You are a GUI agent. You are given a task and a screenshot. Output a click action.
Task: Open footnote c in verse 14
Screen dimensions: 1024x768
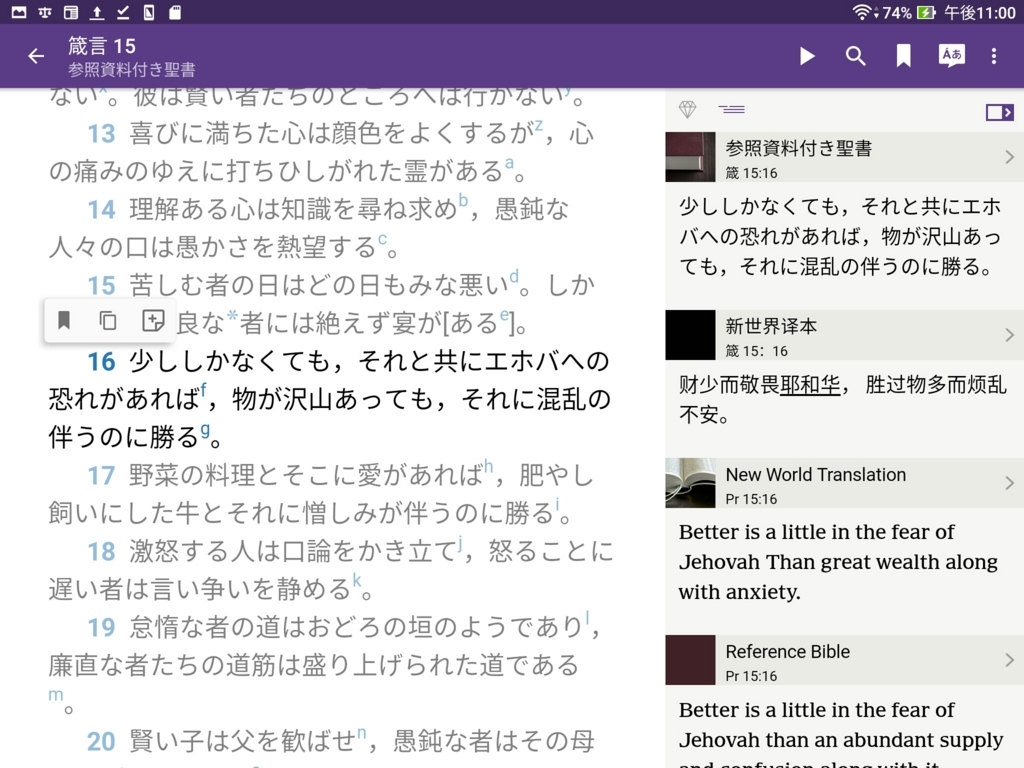(382, 239)
